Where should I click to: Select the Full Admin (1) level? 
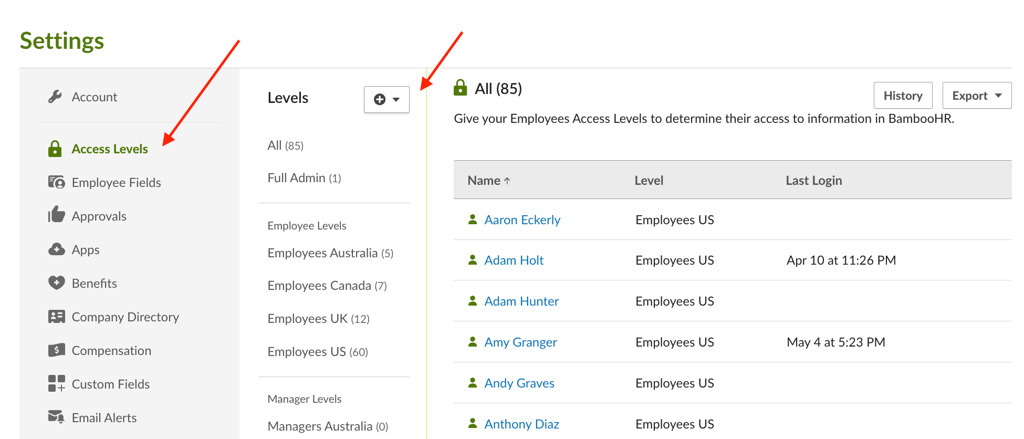tap(304, 178)
